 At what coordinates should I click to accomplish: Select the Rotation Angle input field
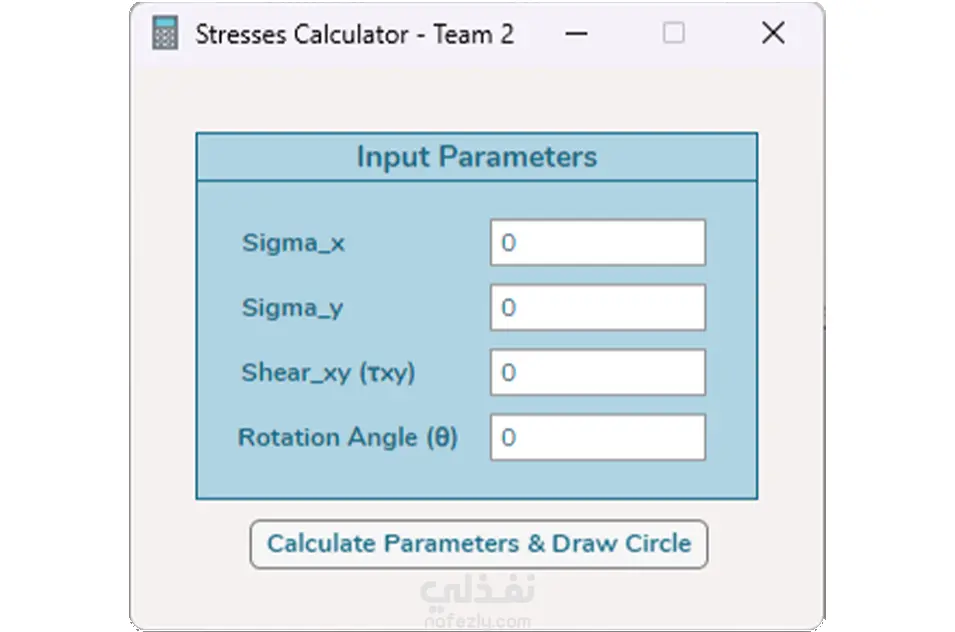[597, 438]
